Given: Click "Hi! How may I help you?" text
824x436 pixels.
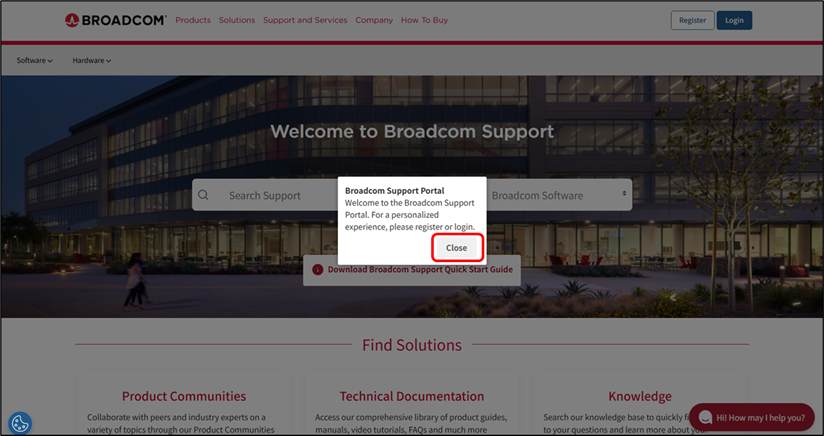Looking at the screenshot, I should [x=760, y=418].
